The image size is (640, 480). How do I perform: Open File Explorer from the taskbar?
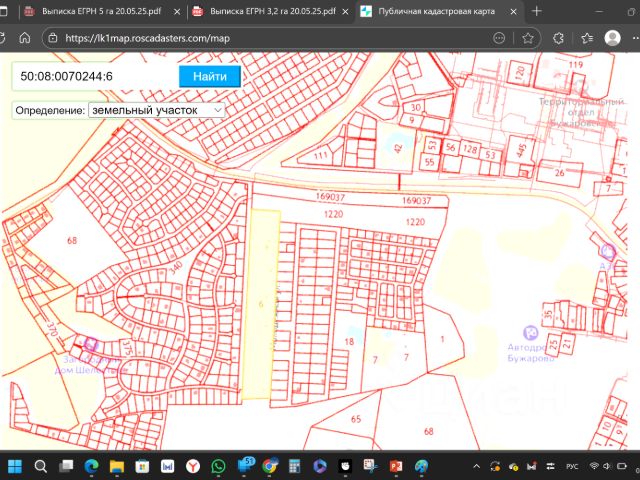tap(117, 466)
